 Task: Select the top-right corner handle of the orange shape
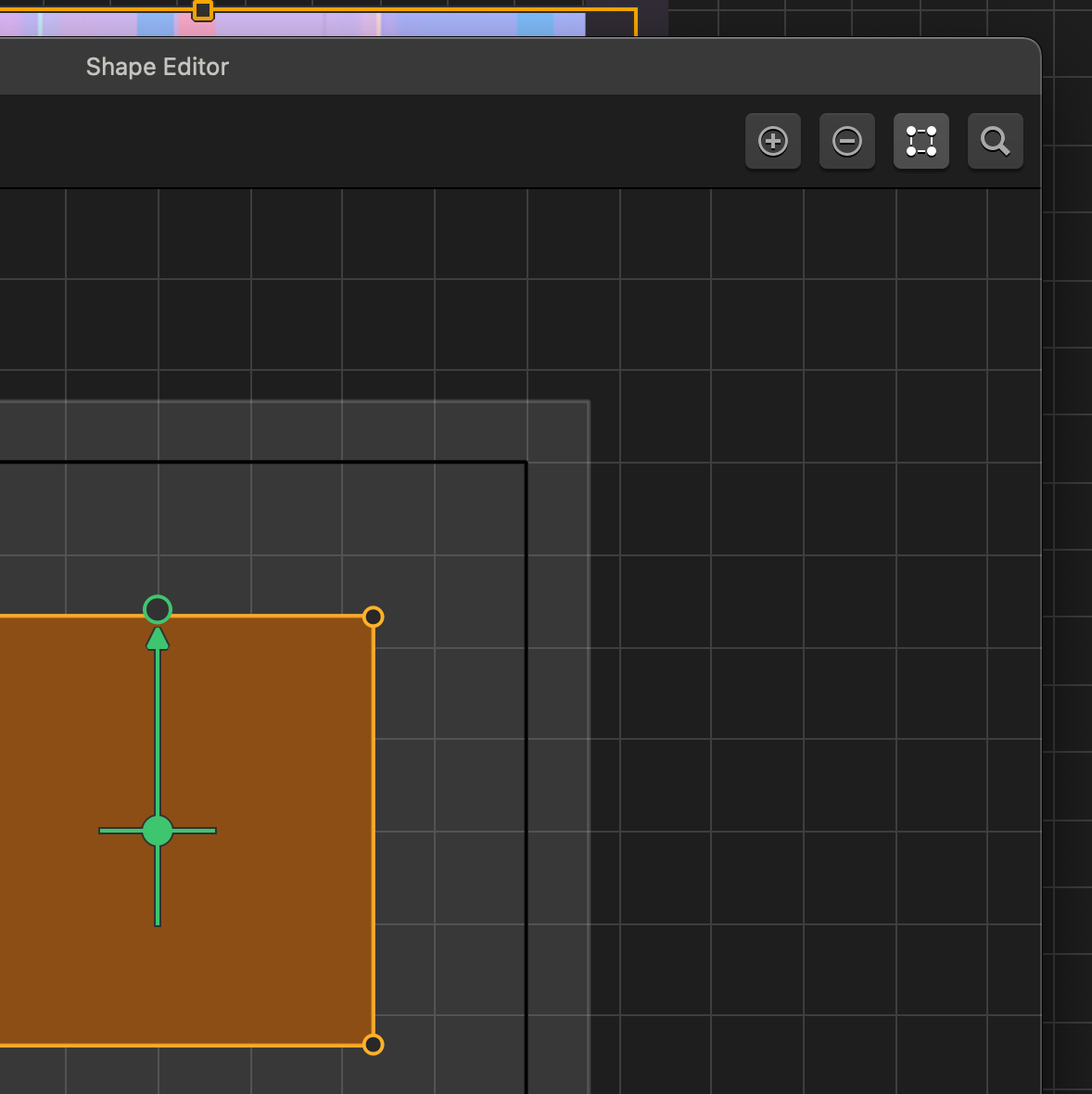point(374,617)
